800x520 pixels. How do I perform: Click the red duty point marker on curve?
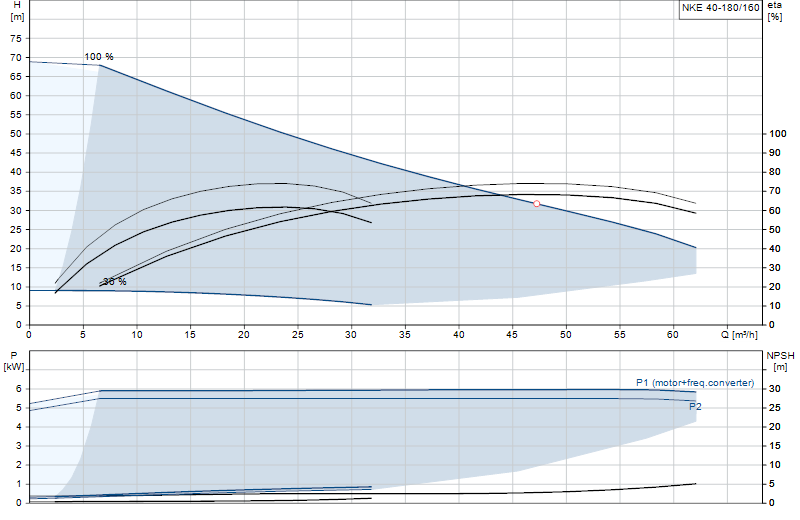(537, 204)
